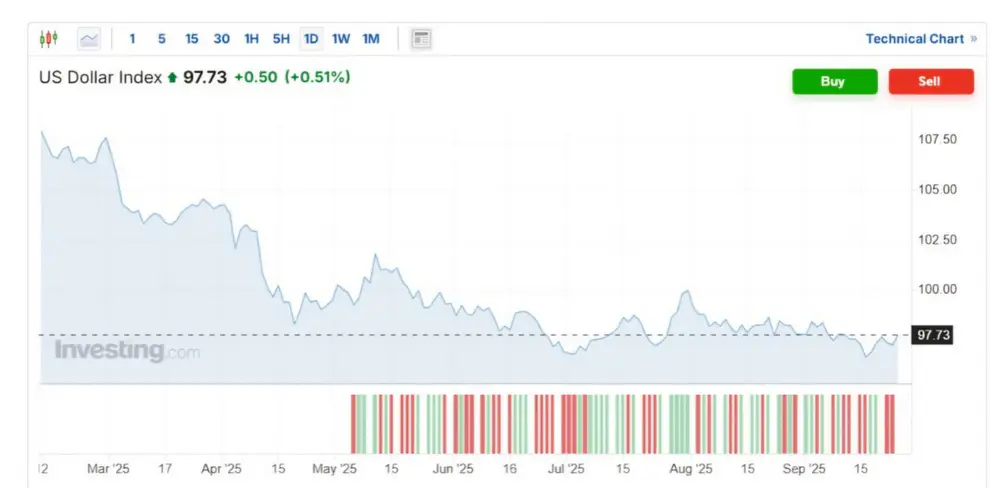Choose the 15 minute timeframe
This screenshot has width=1000, height=488.
[191, 39]
